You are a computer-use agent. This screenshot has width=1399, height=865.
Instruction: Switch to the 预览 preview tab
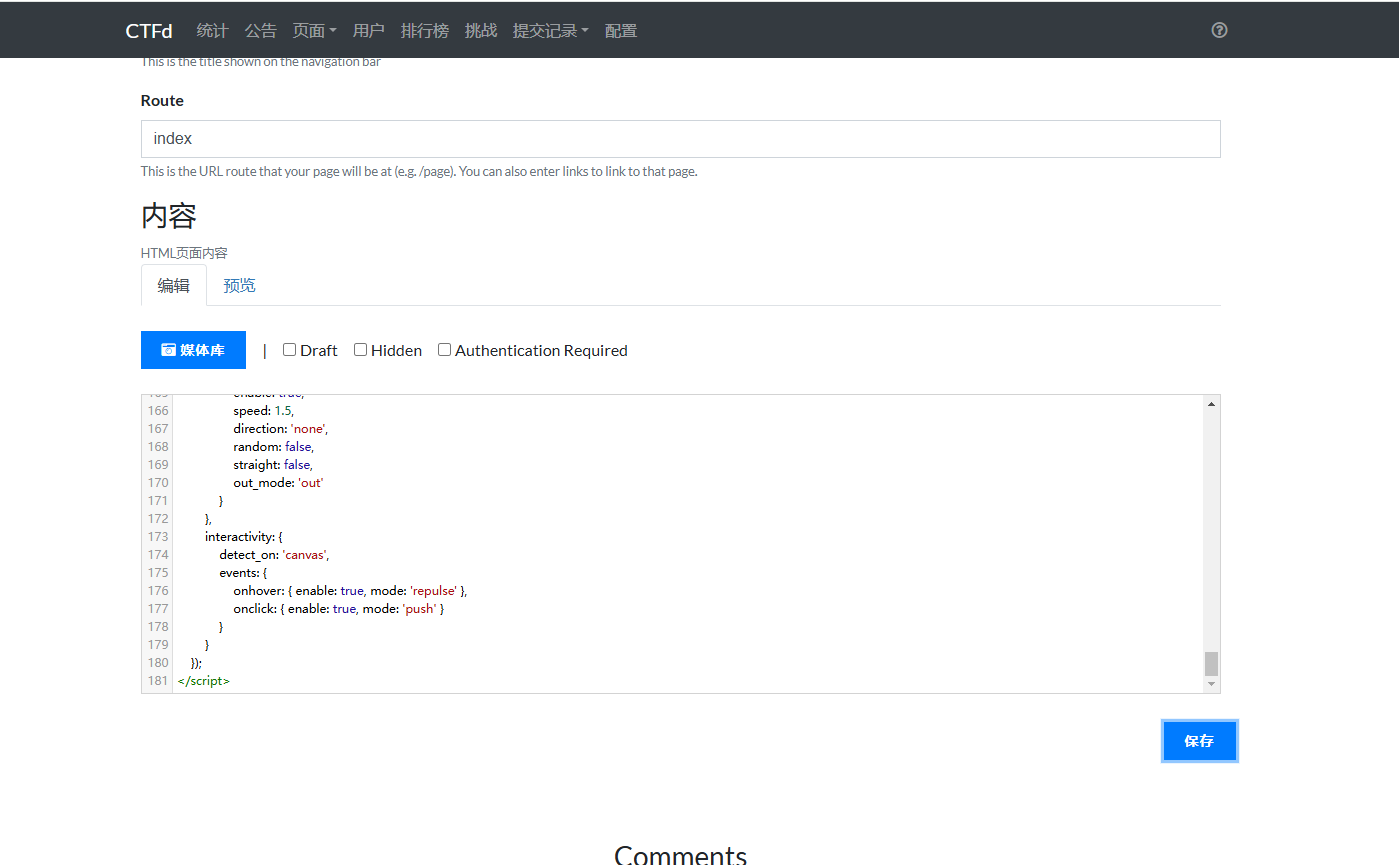(x=239, y=286)
